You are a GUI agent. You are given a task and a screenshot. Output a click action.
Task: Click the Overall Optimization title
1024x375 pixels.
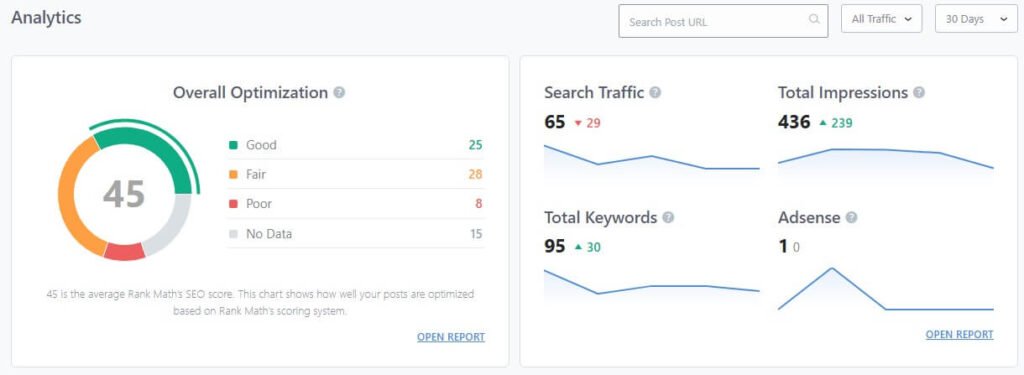tap(250, 93)
